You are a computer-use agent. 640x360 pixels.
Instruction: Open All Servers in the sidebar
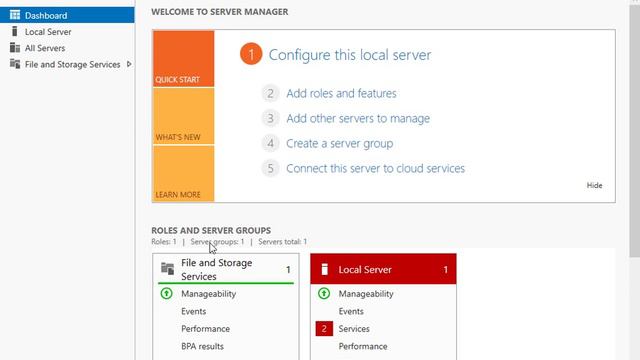pos(67,48)
